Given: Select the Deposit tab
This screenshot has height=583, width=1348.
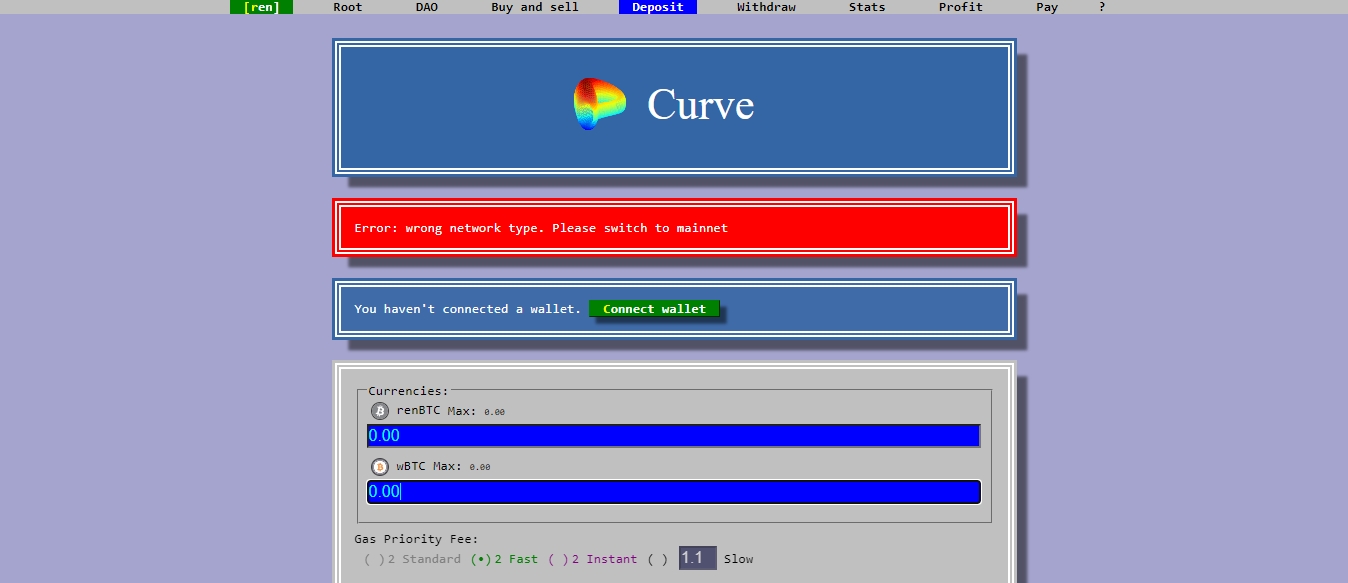Looking at the screenshot, I should (x=658, y=7).
